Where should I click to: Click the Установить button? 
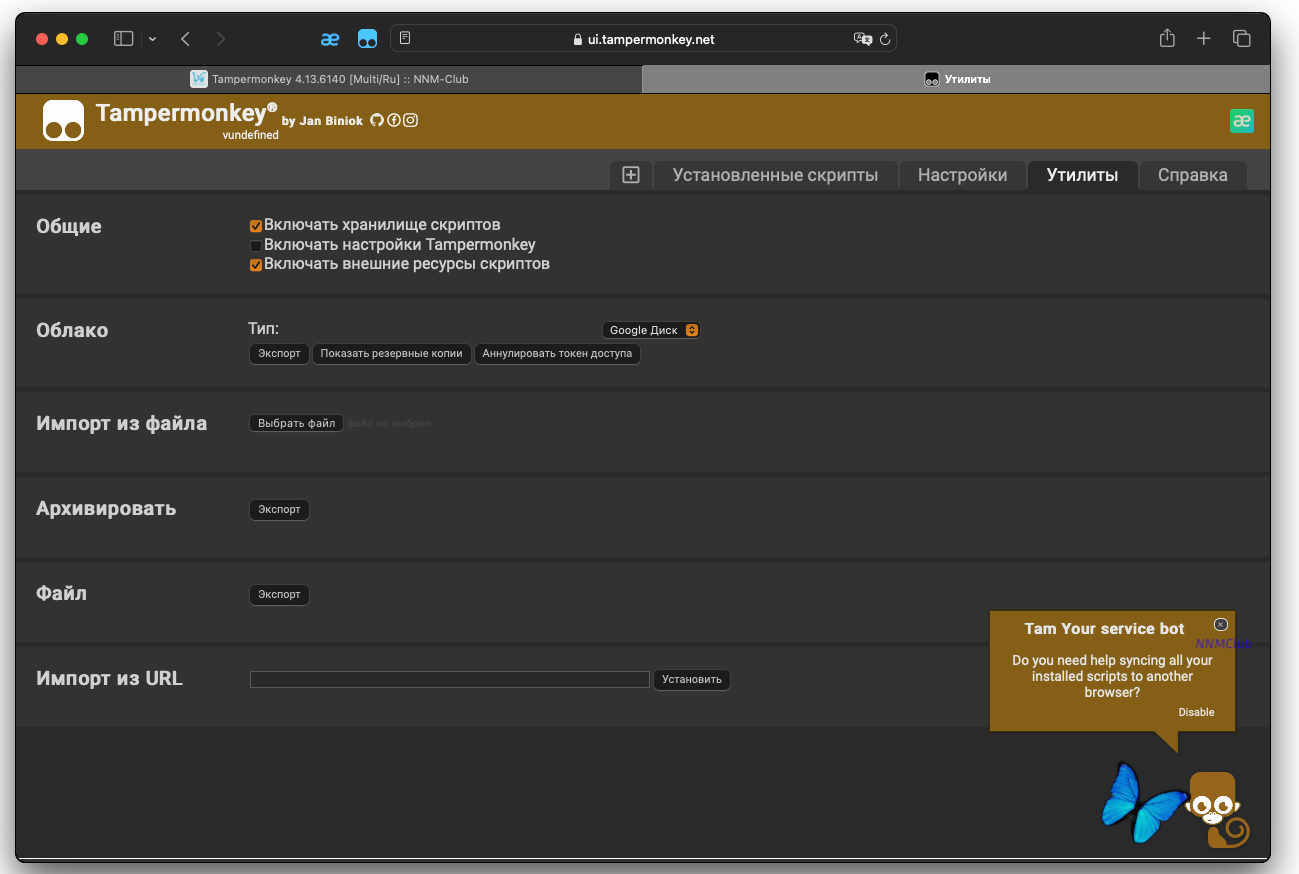point(692,680)
